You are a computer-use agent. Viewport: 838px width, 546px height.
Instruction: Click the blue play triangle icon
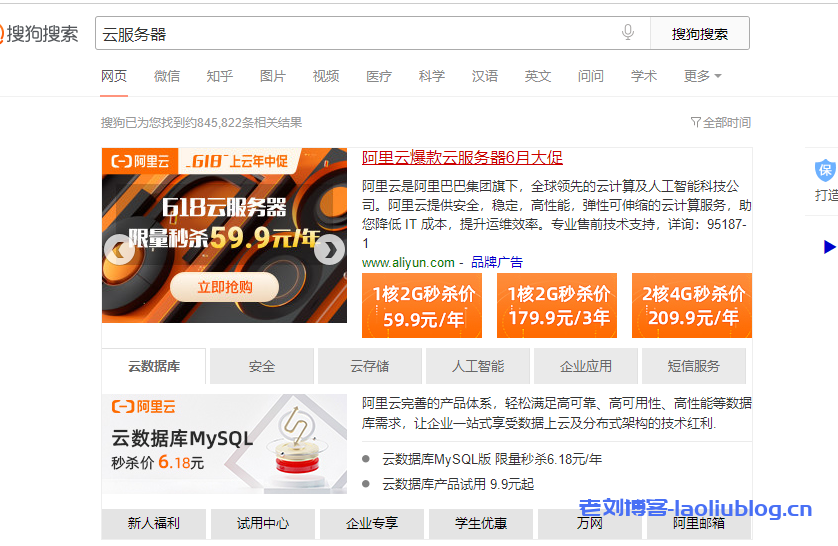pyautogui.click(x=829, y=247)
